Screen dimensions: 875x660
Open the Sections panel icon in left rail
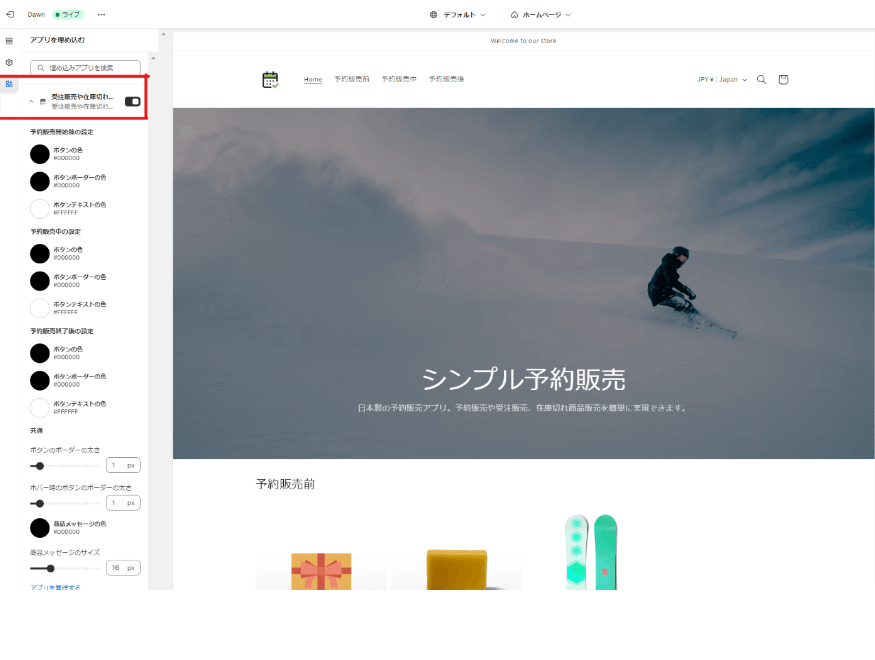(9, 41)
